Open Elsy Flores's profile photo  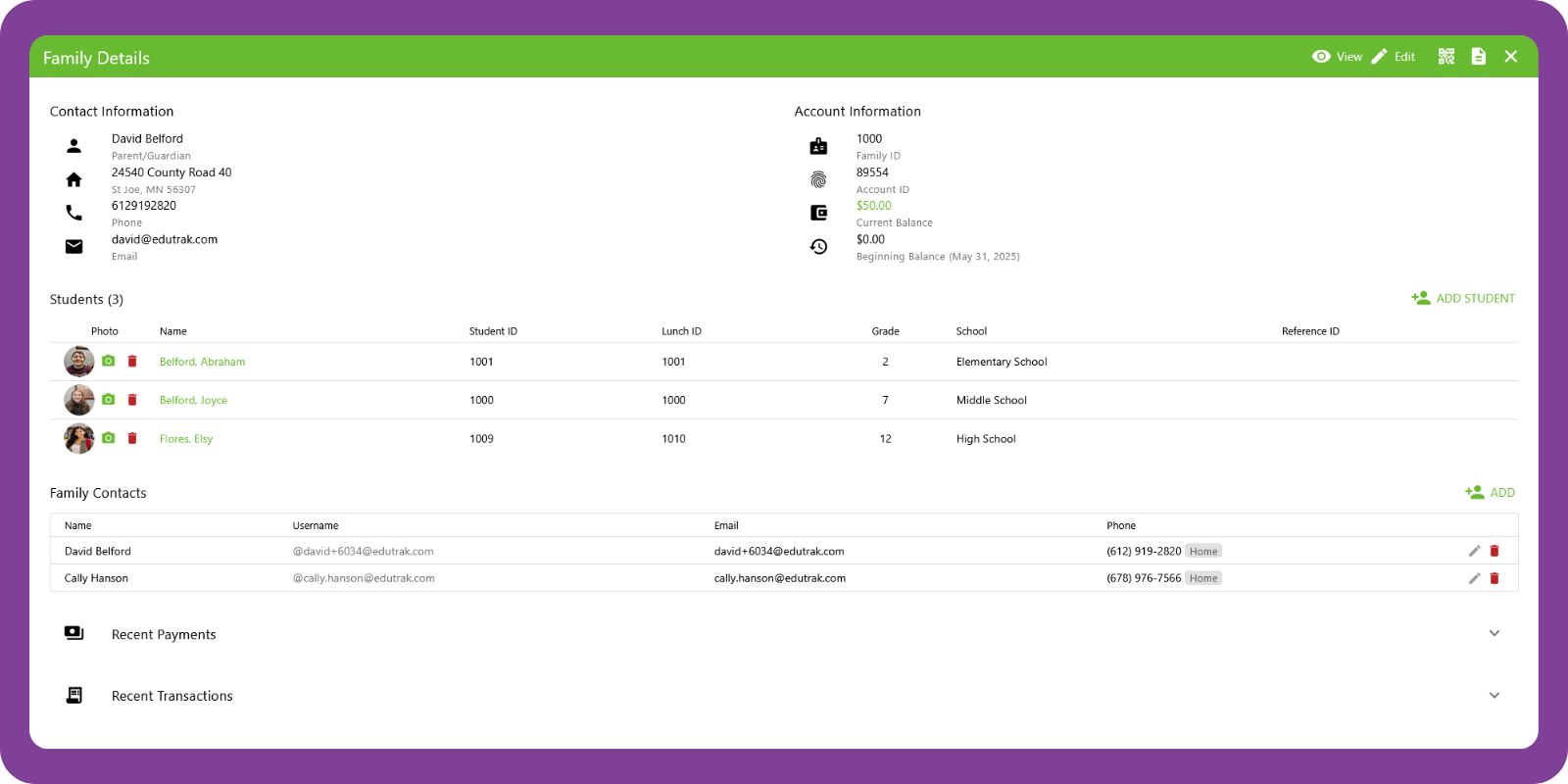point(79,439)
